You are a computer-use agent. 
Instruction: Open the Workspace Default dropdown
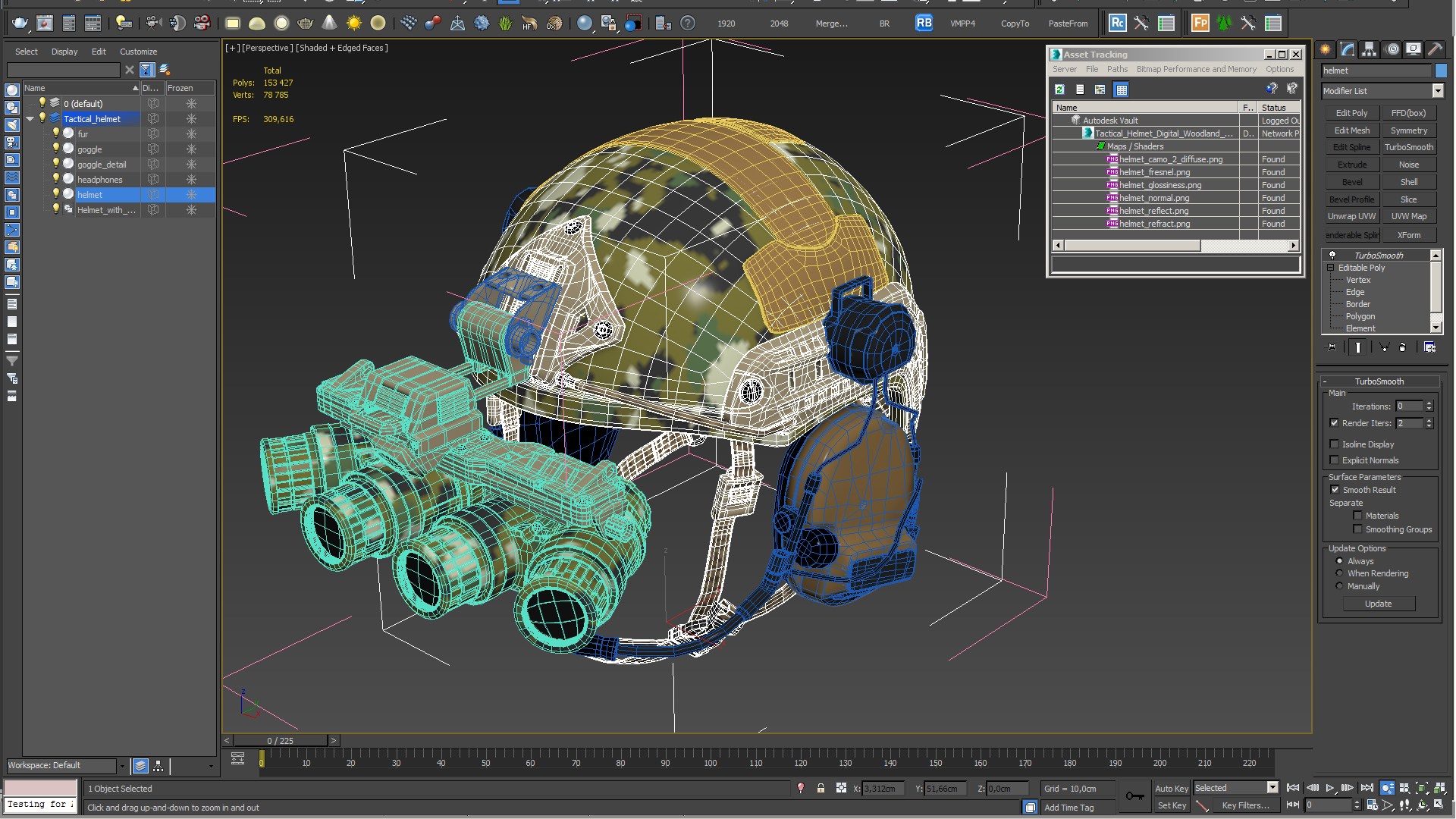point(121,766)
